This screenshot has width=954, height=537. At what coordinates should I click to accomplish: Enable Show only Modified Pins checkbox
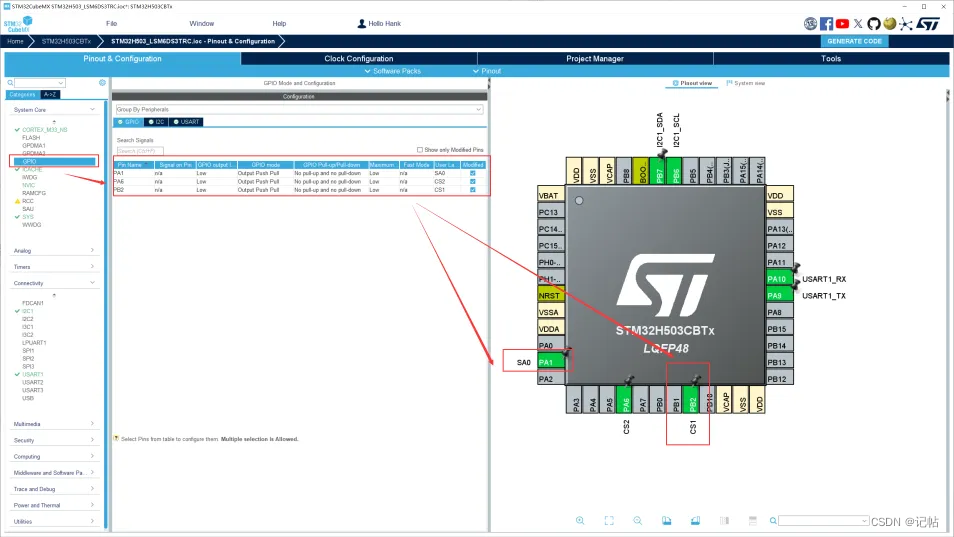click(x=420, y=150)
